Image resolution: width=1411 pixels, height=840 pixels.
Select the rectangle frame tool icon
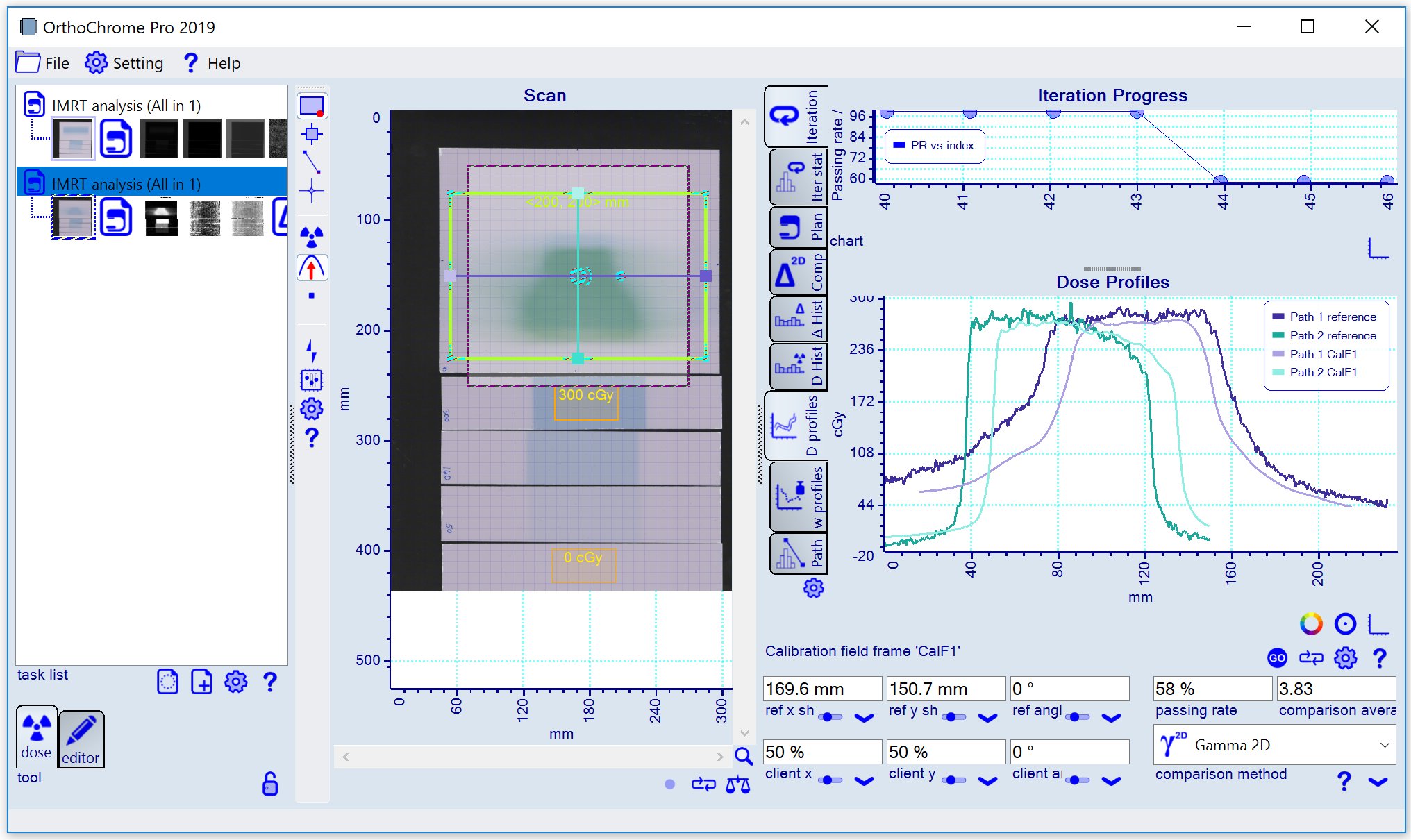click(x=312, y=107)
